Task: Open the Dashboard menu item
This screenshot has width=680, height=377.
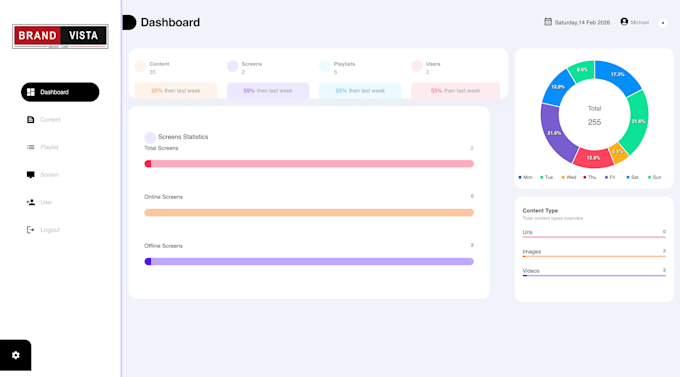Action: (60, 92)
